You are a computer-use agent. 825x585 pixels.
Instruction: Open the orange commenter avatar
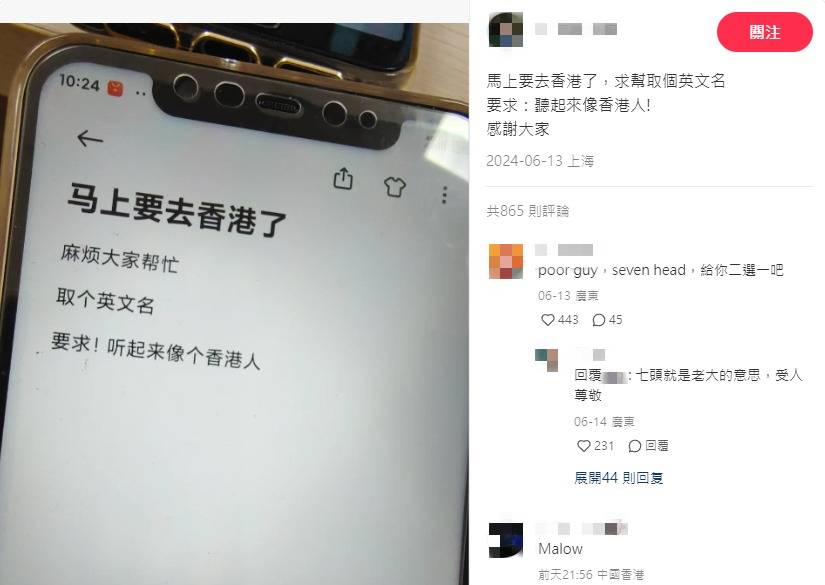[506, 261]
